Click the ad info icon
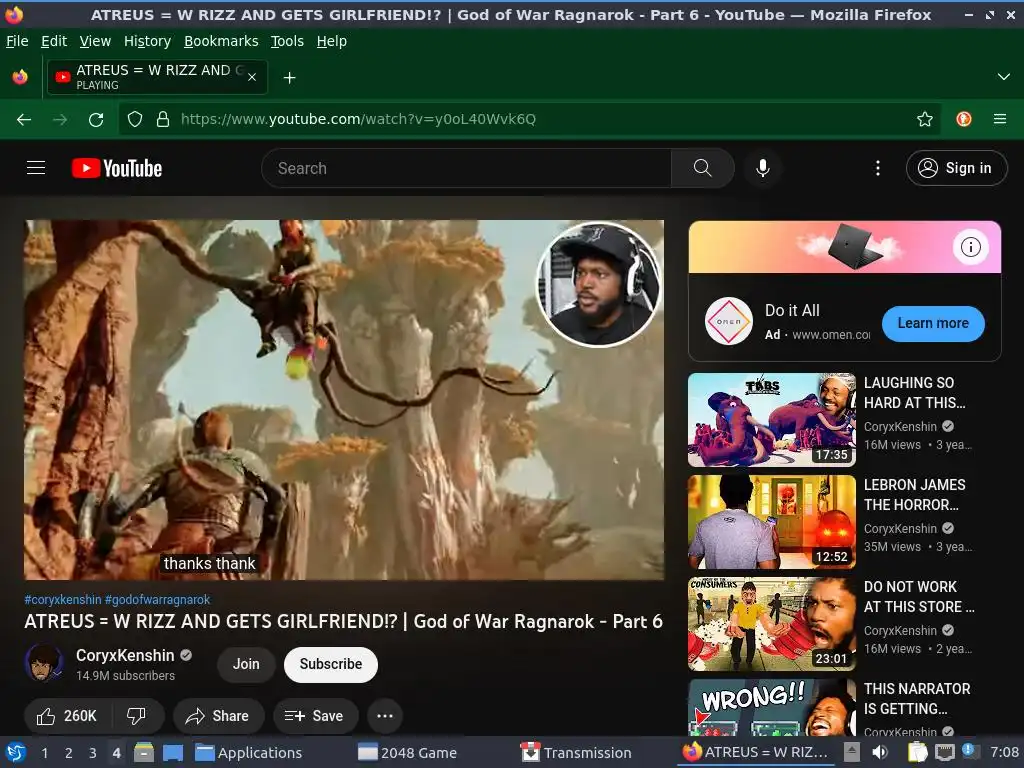The width and height of the screenshot is (1024, 768). coord(970,247)
